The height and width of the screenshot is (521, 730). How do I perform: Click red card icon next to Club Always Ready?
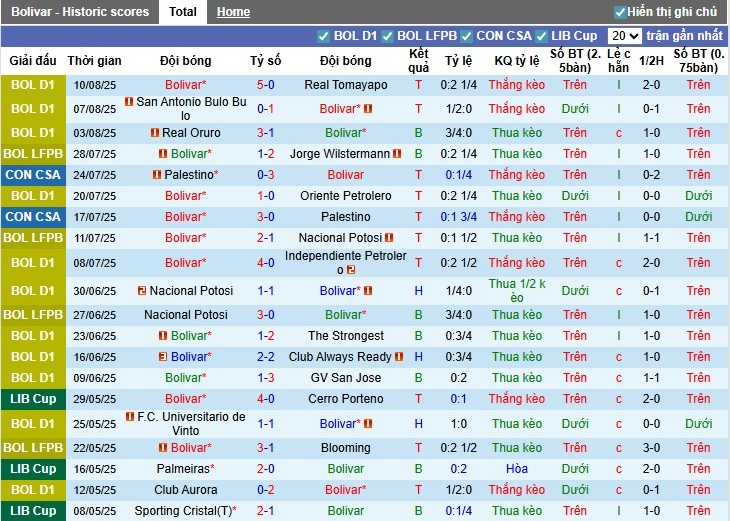[399, 357]
